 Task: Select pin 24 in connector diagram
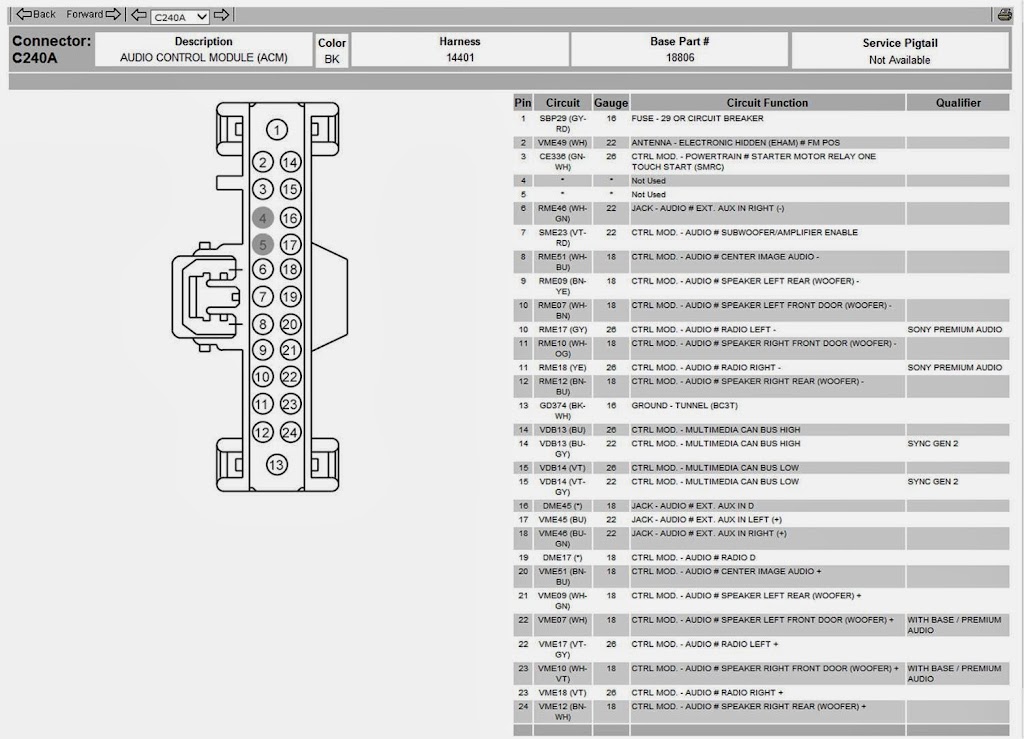[x=290, y=432]
